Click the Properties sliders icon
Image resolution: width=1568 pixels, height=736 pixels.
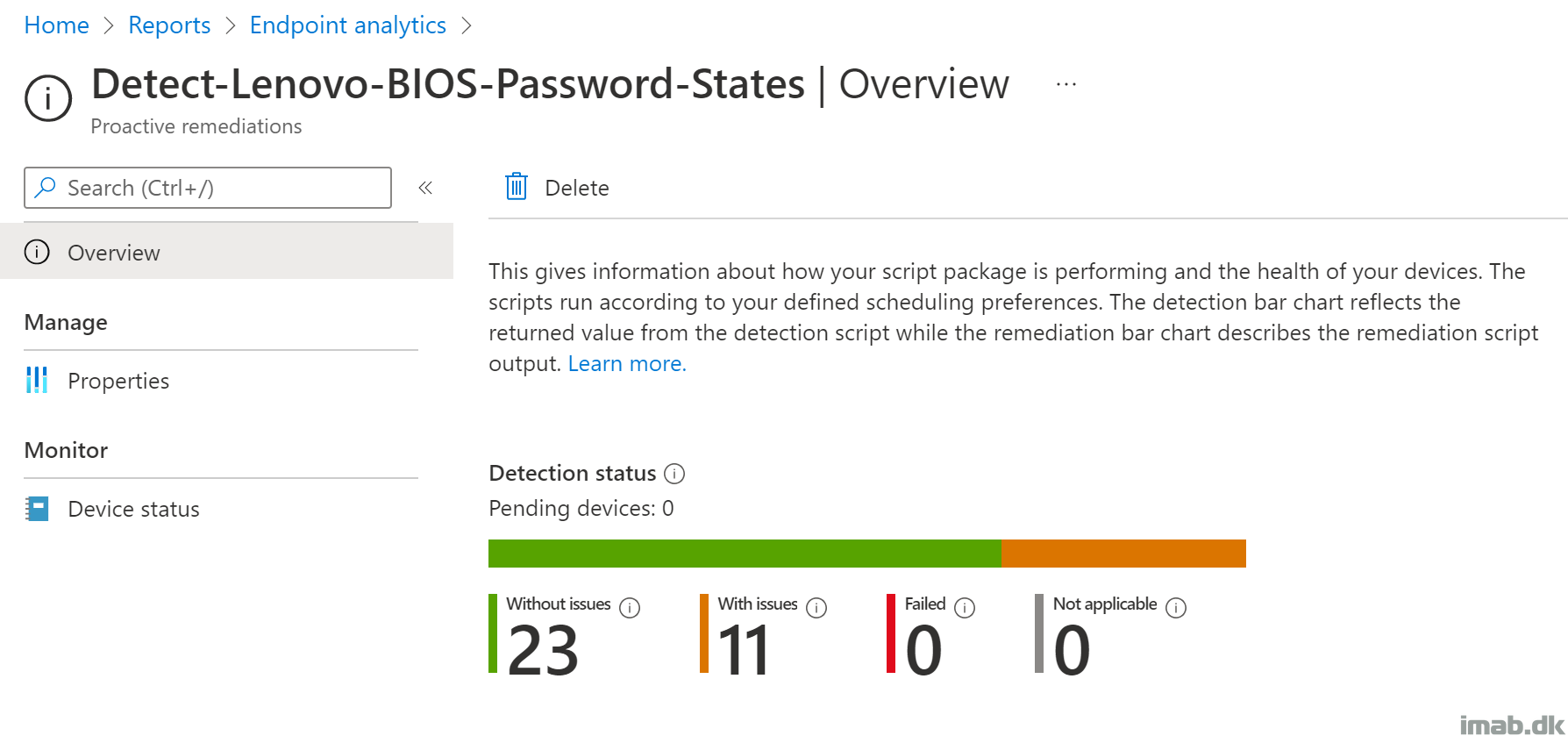[37, 380]
